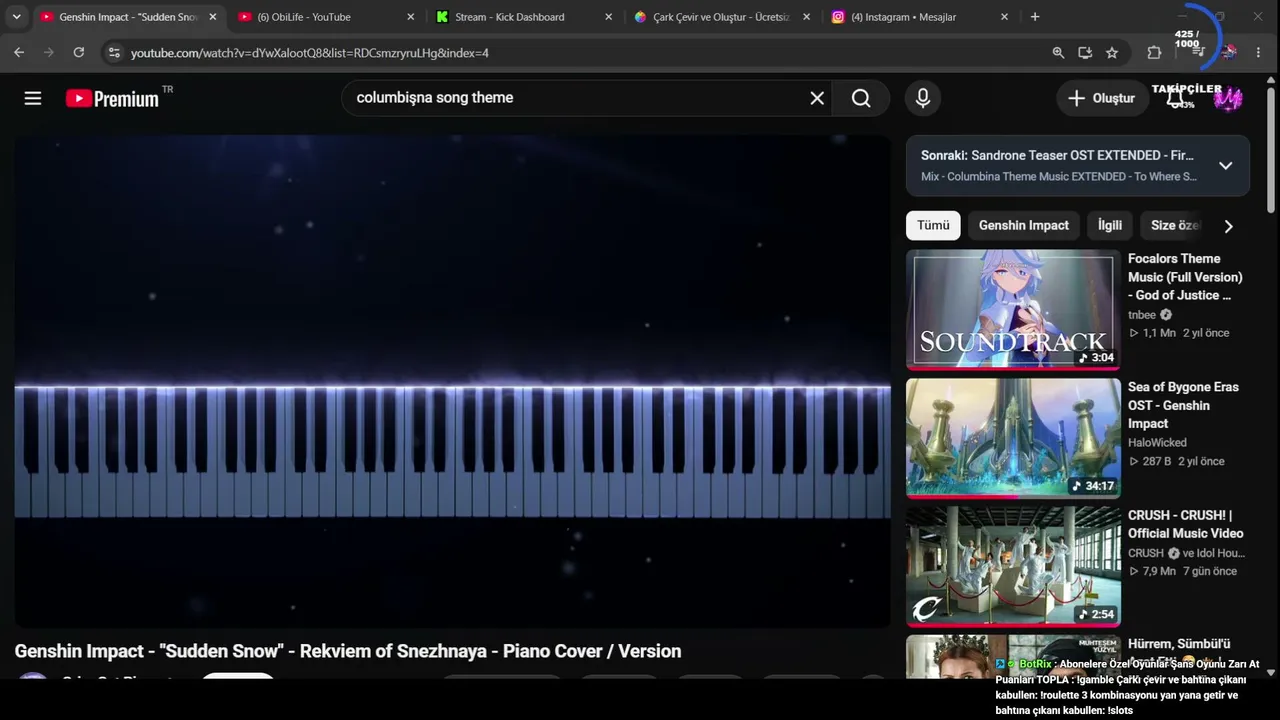Open the CRUSH - CRUSH! Official Music Video title

point(1186,524)
